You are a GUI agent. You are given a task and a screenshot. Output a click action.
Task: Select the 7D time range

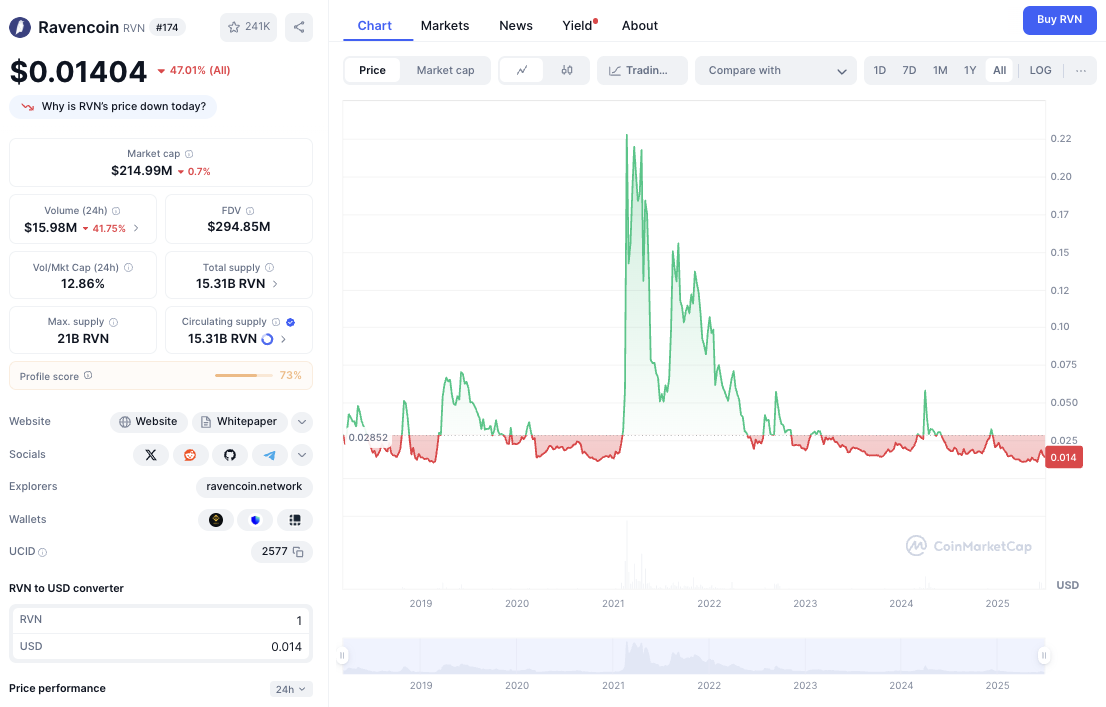pyautogui.click(x=909, y=70)
